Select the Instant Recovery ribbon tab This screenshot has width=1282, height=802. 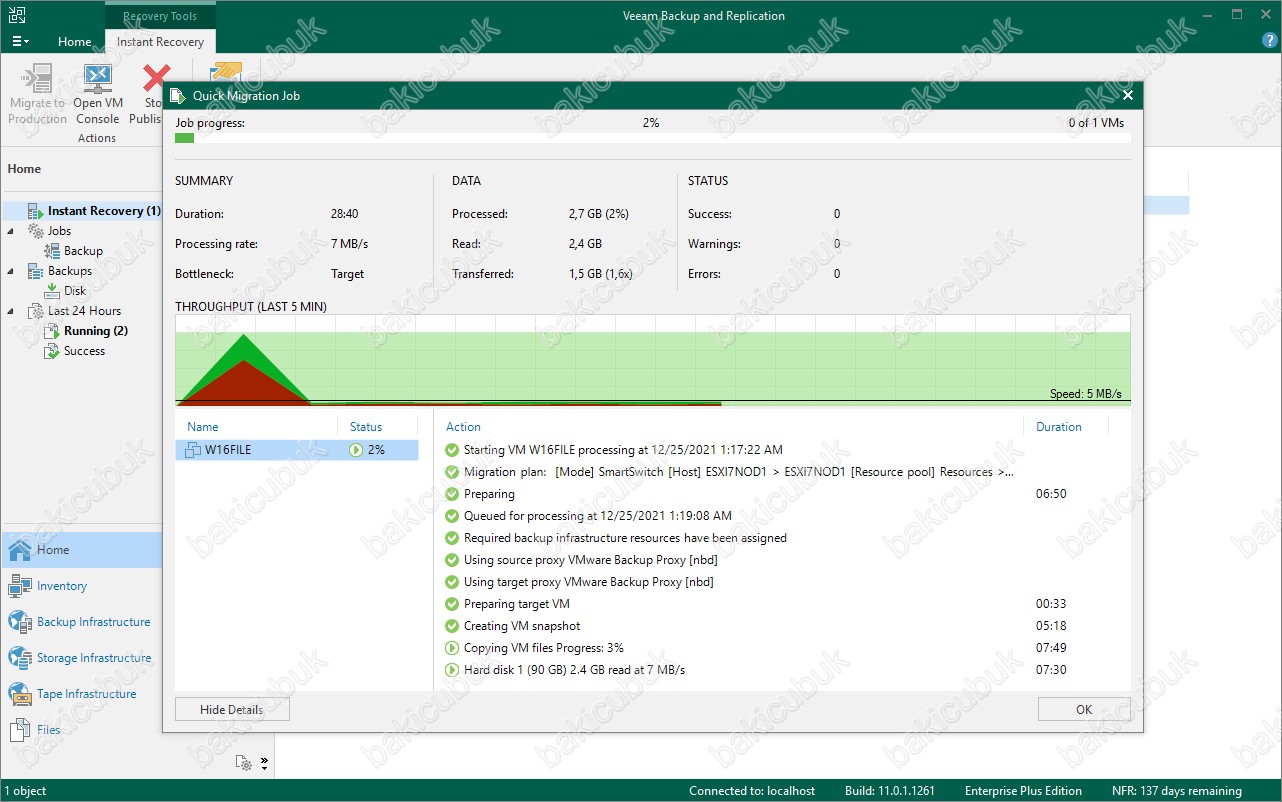click(x=160, y=42)
